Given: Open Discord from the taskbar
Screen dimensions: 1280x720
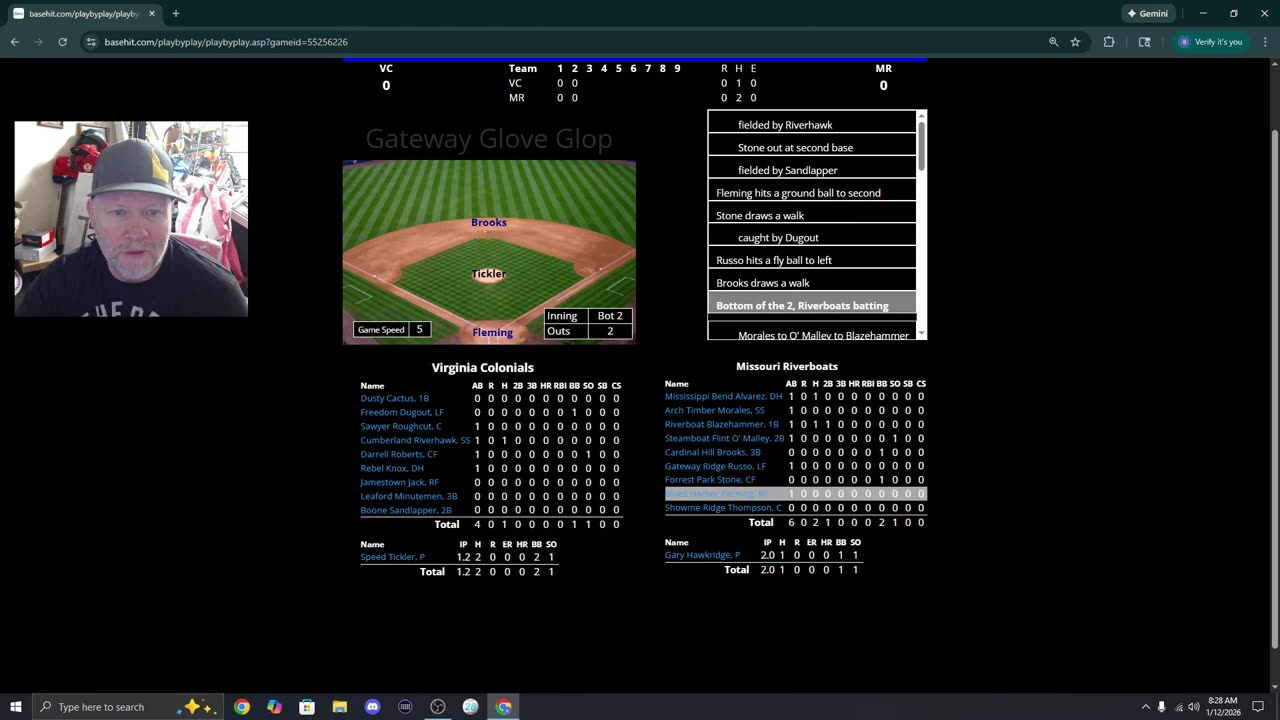Looking at the screenshot, I should 372,707.
